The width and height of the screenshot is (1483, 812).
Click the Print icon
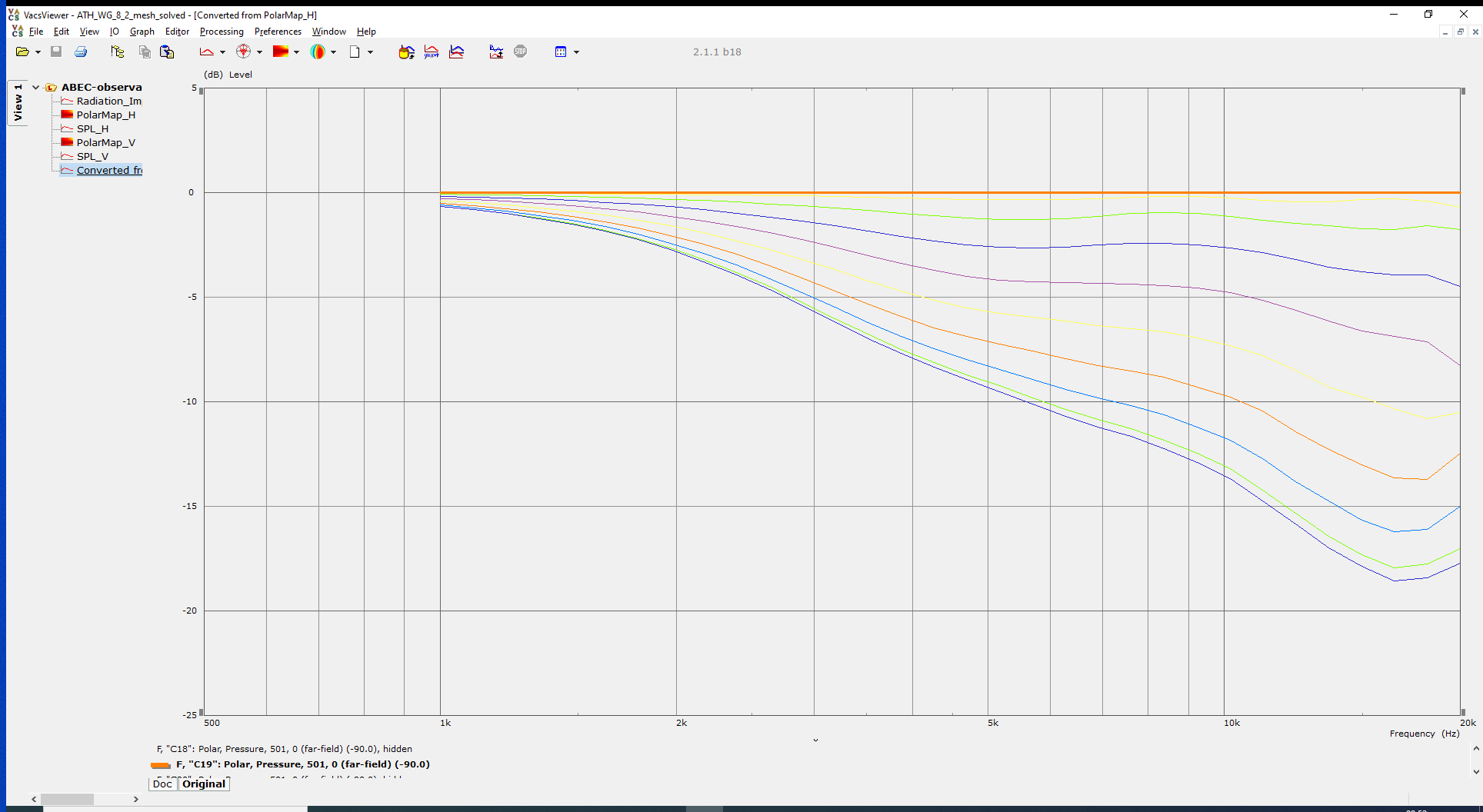(81, 52)
